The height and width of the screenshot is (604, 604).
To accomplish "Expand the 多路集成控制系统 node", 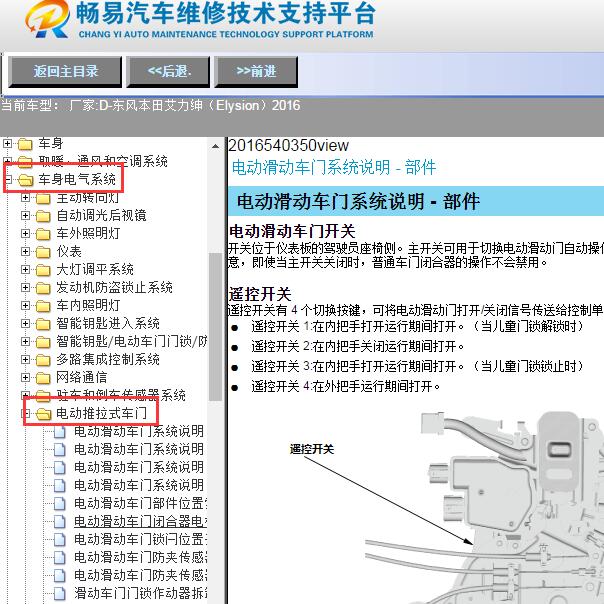I will pyautogui.click(x=25, y=359).
